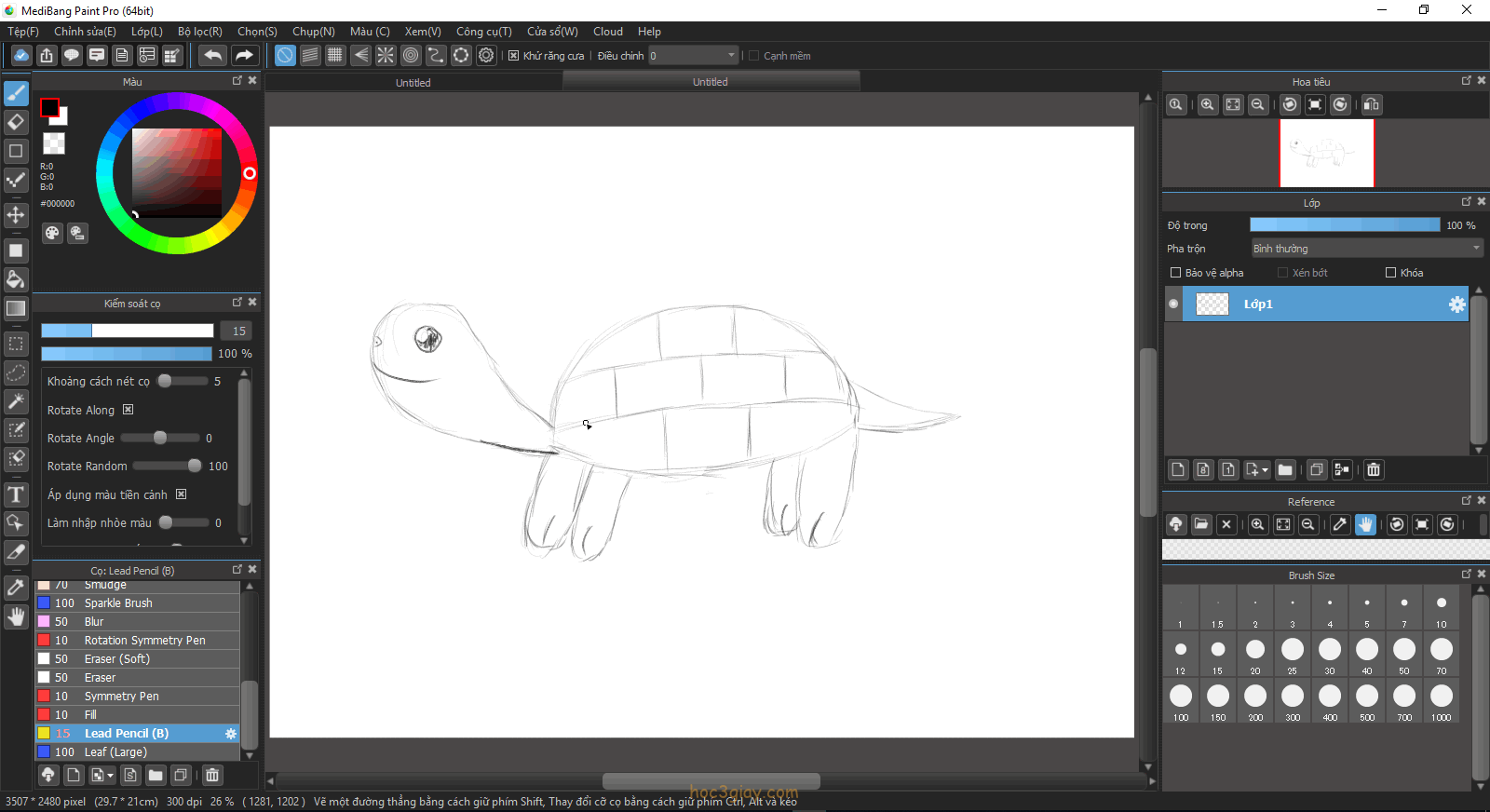Screen dimensions: 1490x812
Task: Open the Lớp1 layer settings gear
Action: click(1456, 304)
